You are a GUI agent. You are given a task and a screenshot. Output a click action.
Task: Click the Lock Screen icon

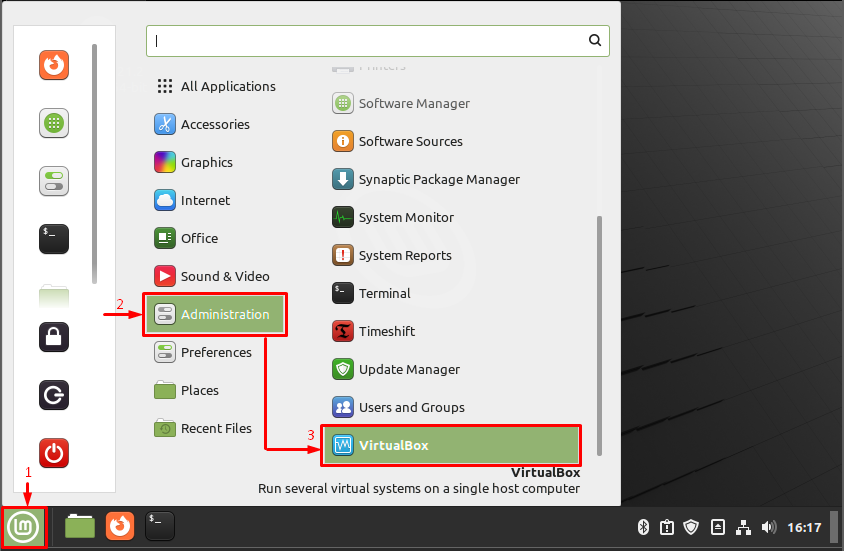tap(54, 337)
